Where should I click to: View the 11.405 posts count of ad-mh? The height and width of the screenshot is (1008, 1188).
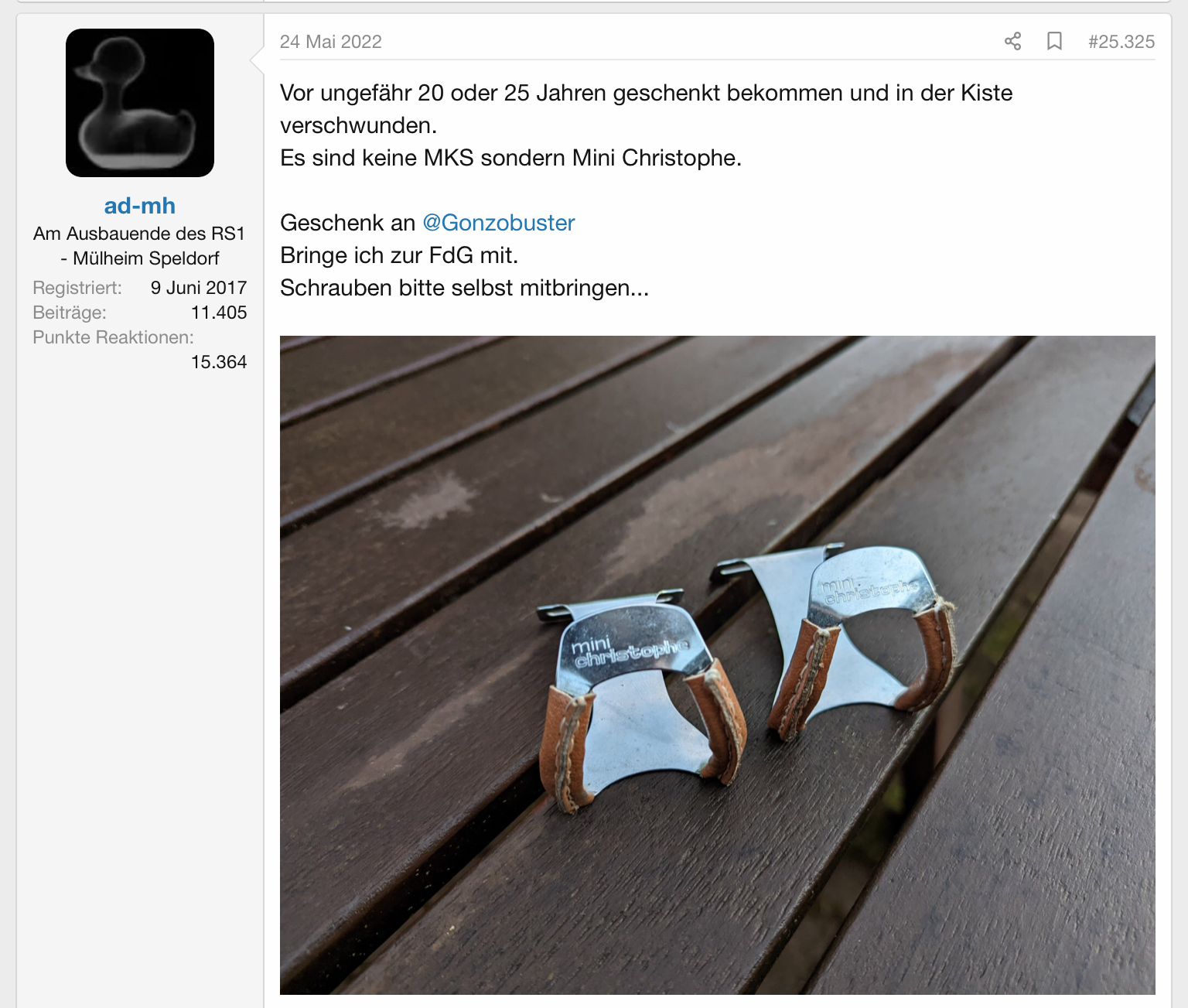[219, 313]
